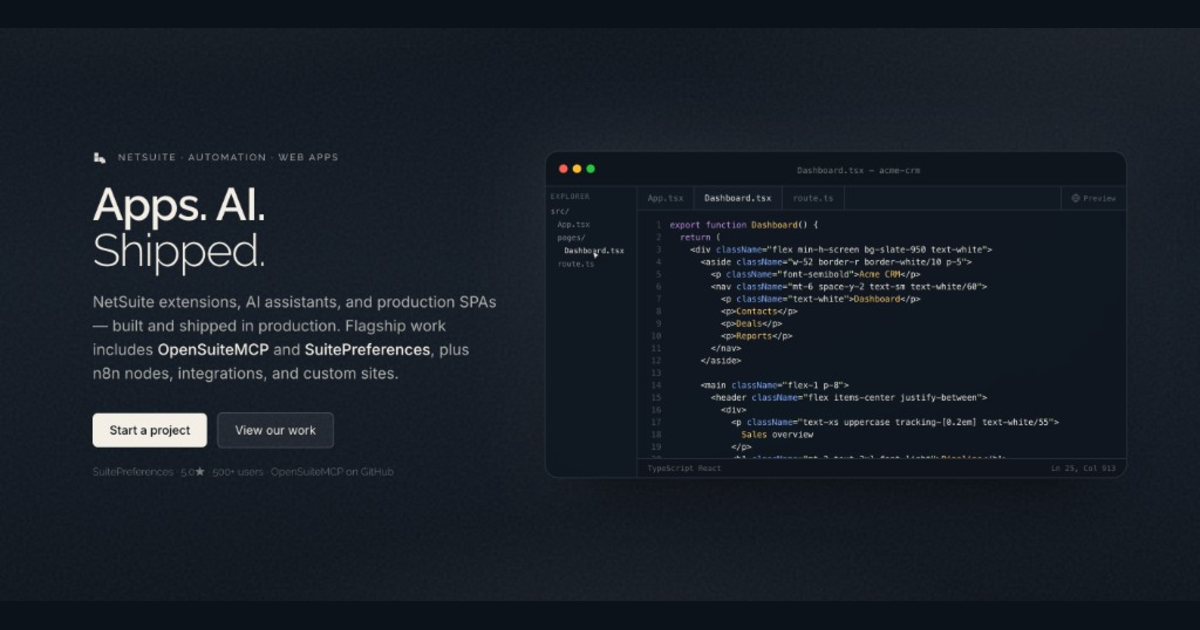The width and height of the screenshot is (1200, 630).
Task: Click the 'Shipped.' headline word
Action: click(x=179, y=250)
